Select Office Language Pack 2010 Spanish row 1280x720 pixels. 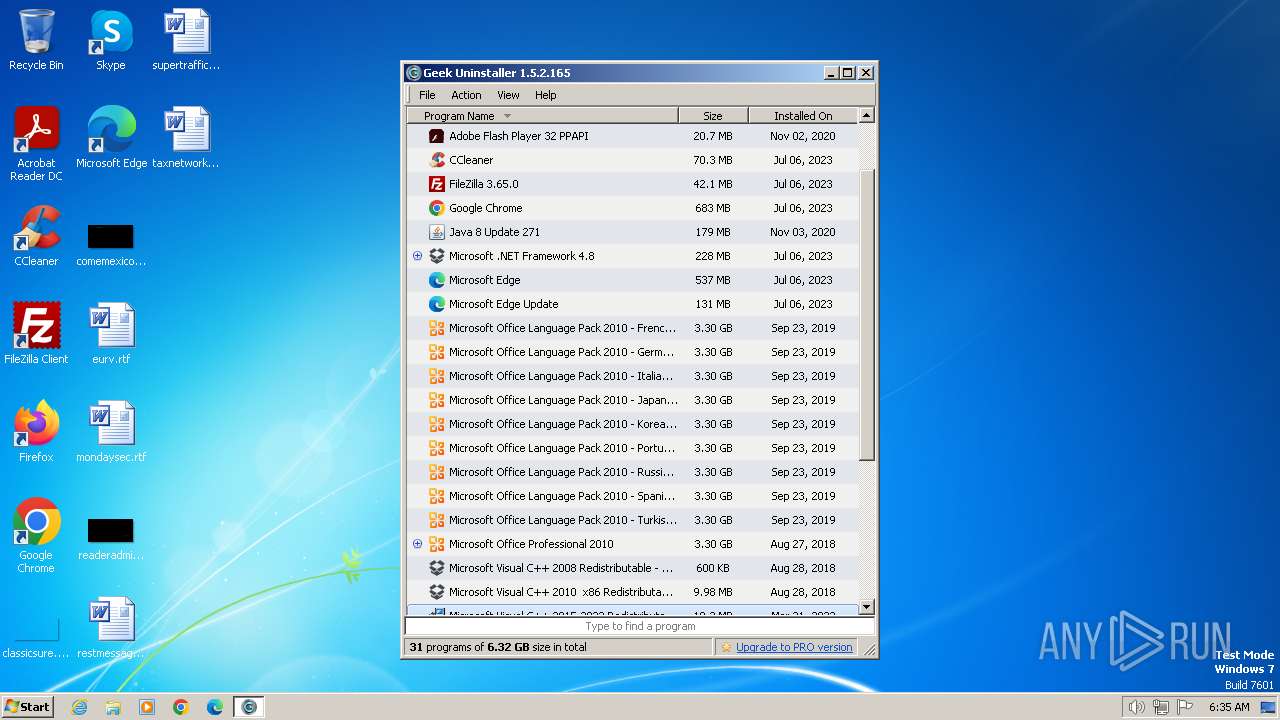[632, 496]
